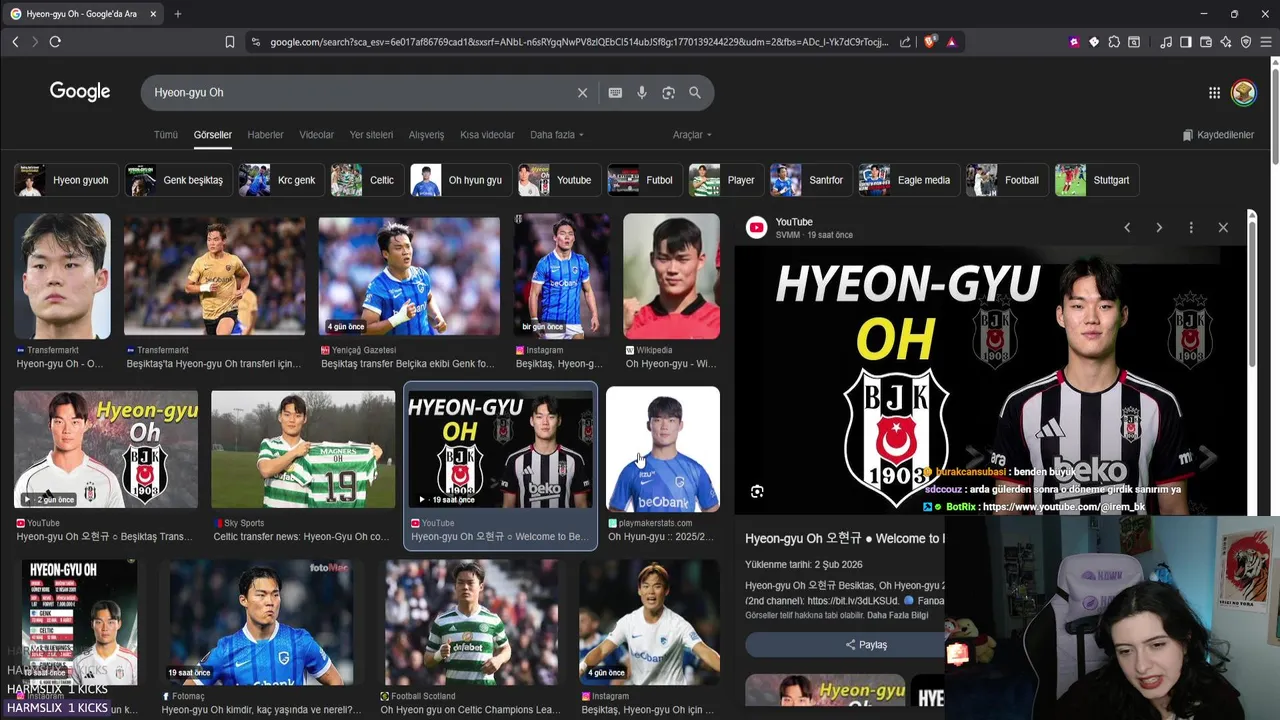The height and width of the screenshot is (720, 1280).
Task: Open the Alışveriş tab
Action: tap(427, 135)
